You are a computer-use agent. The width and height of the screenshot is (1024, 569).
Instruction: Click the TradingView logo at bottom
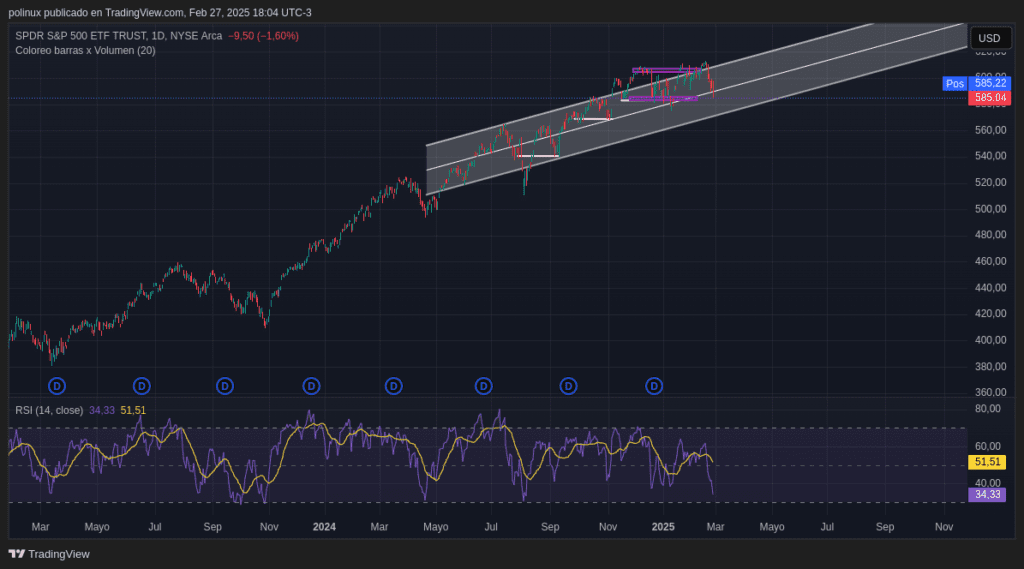point(49,554)
